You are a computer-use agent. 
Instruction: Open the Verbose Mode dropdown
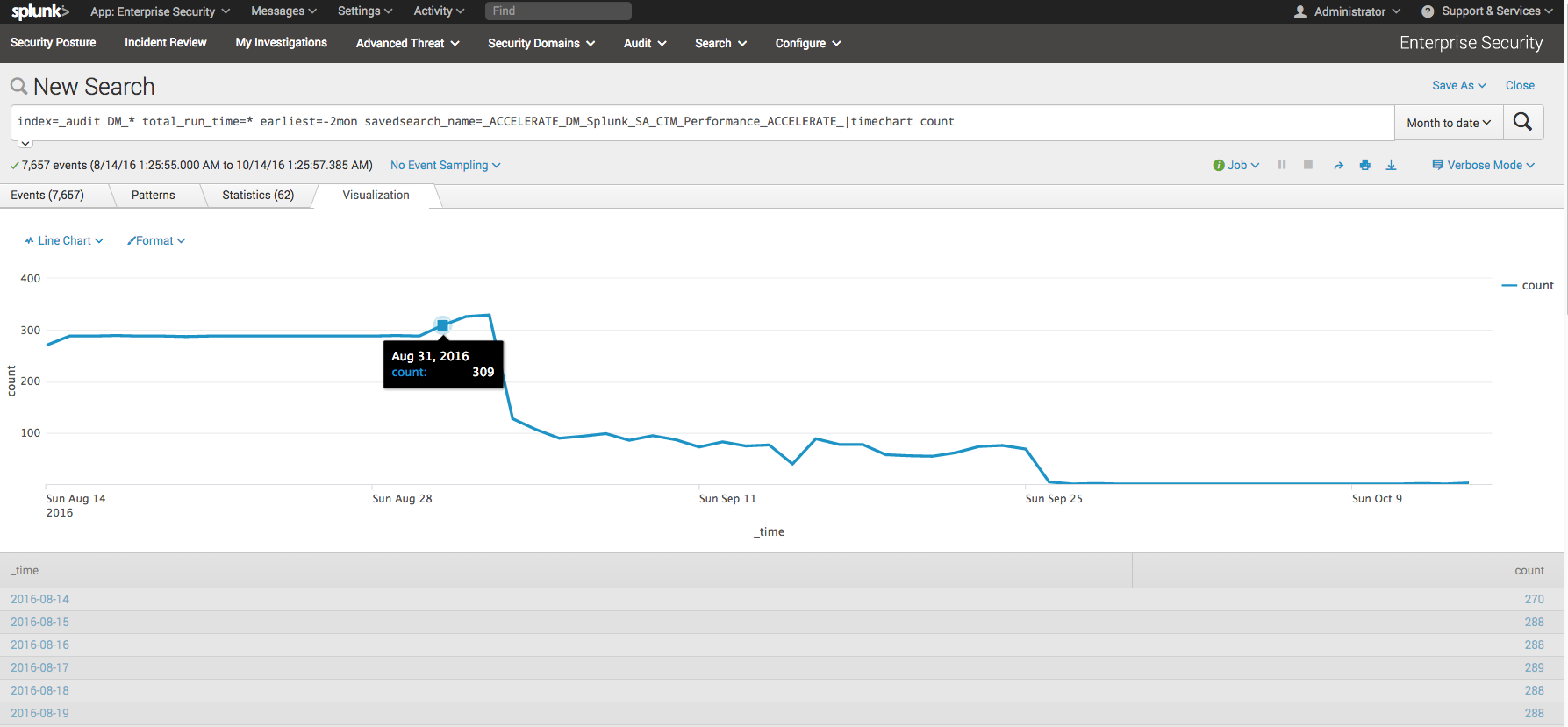(x=1484, y=165)
